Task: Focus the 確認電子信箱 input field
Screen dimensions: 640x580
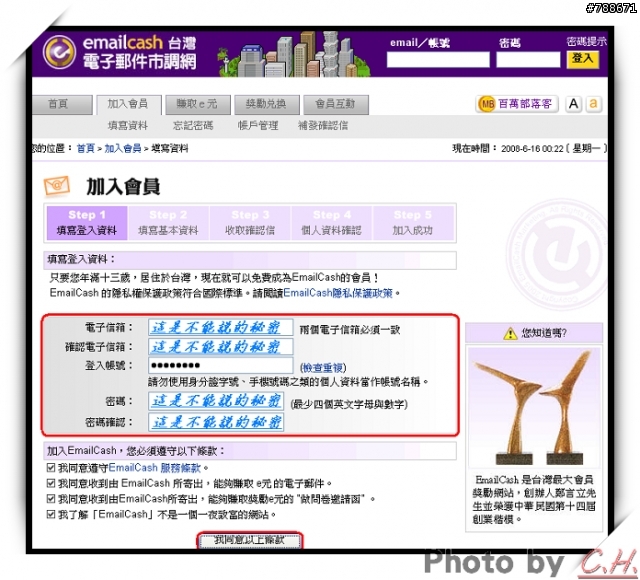Action: [220, 347]
